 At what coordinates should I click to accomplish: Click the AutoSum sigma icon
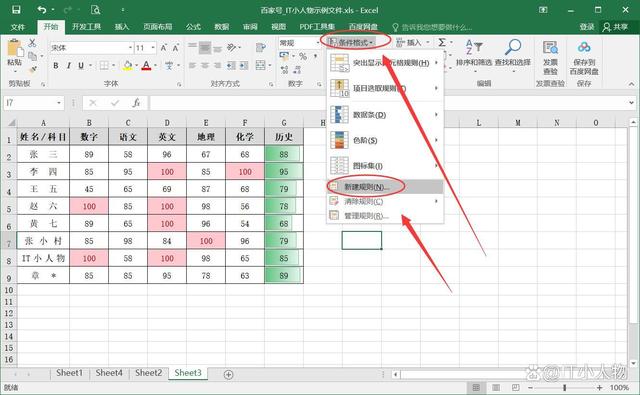[442, 42]
